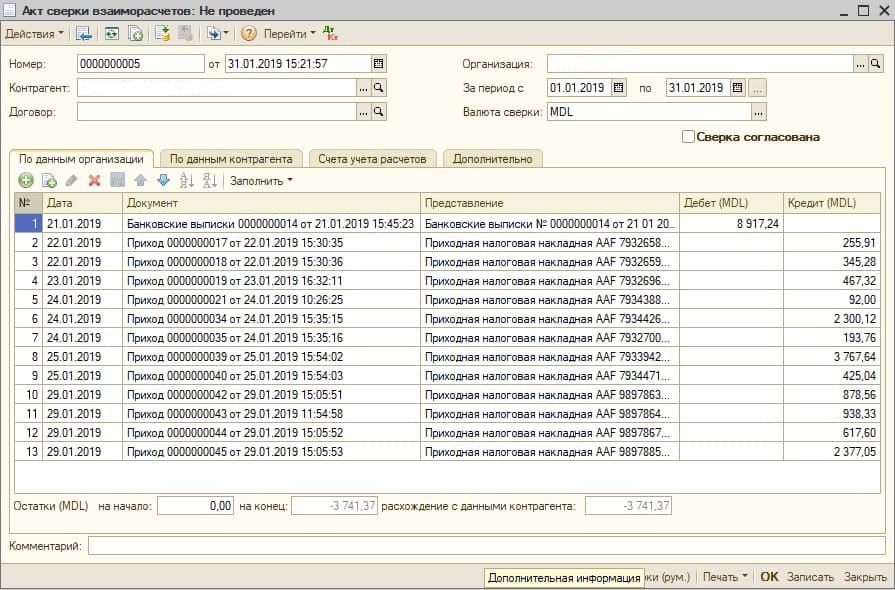Select the Банковские выписки 0000000014 document cell

pyautogui.click(x=271, y=224)
